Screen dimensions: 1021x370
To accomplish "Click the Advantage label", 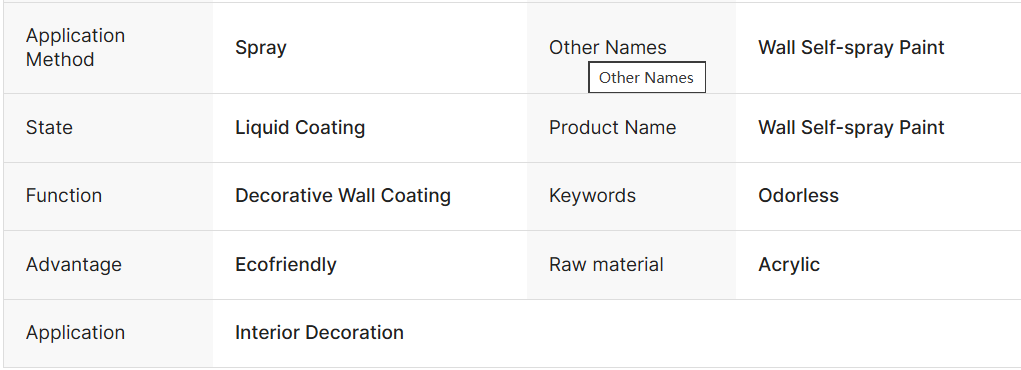I will 74,264.
